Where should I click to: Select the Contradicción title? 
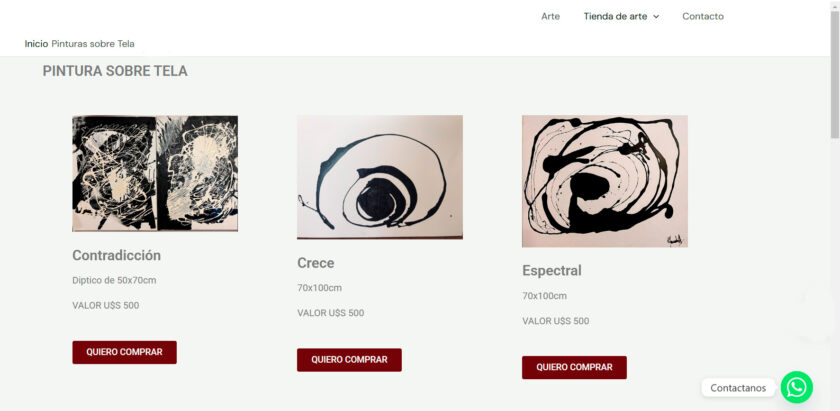[116, 256]
